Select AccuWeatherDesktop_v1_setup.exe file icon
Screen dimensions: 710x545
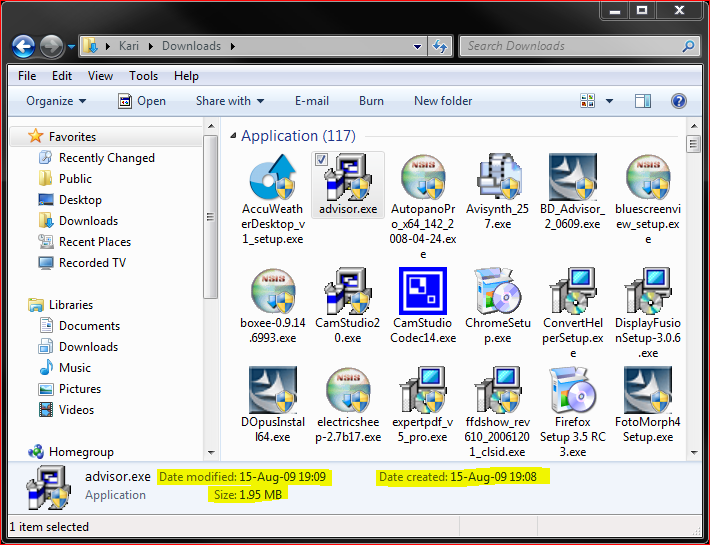tap(273, 177)
